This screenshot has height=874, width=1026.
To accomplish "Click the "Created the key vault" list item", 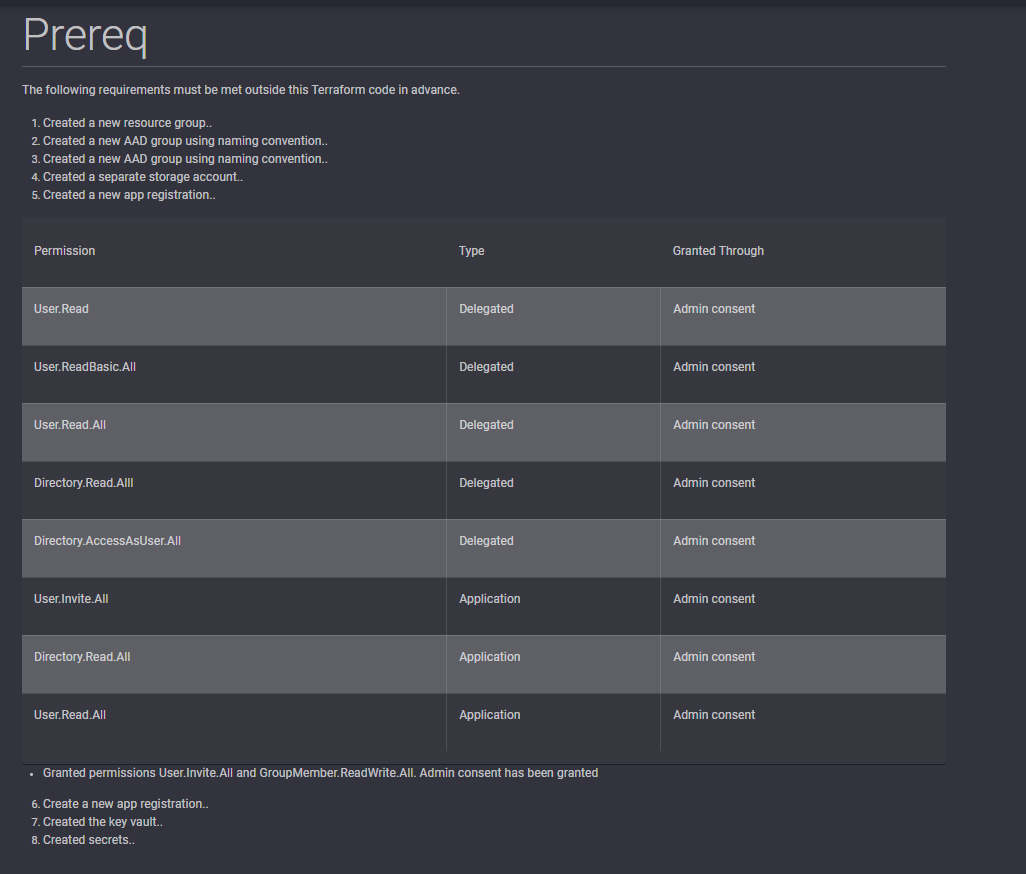I will coord(109,821).
